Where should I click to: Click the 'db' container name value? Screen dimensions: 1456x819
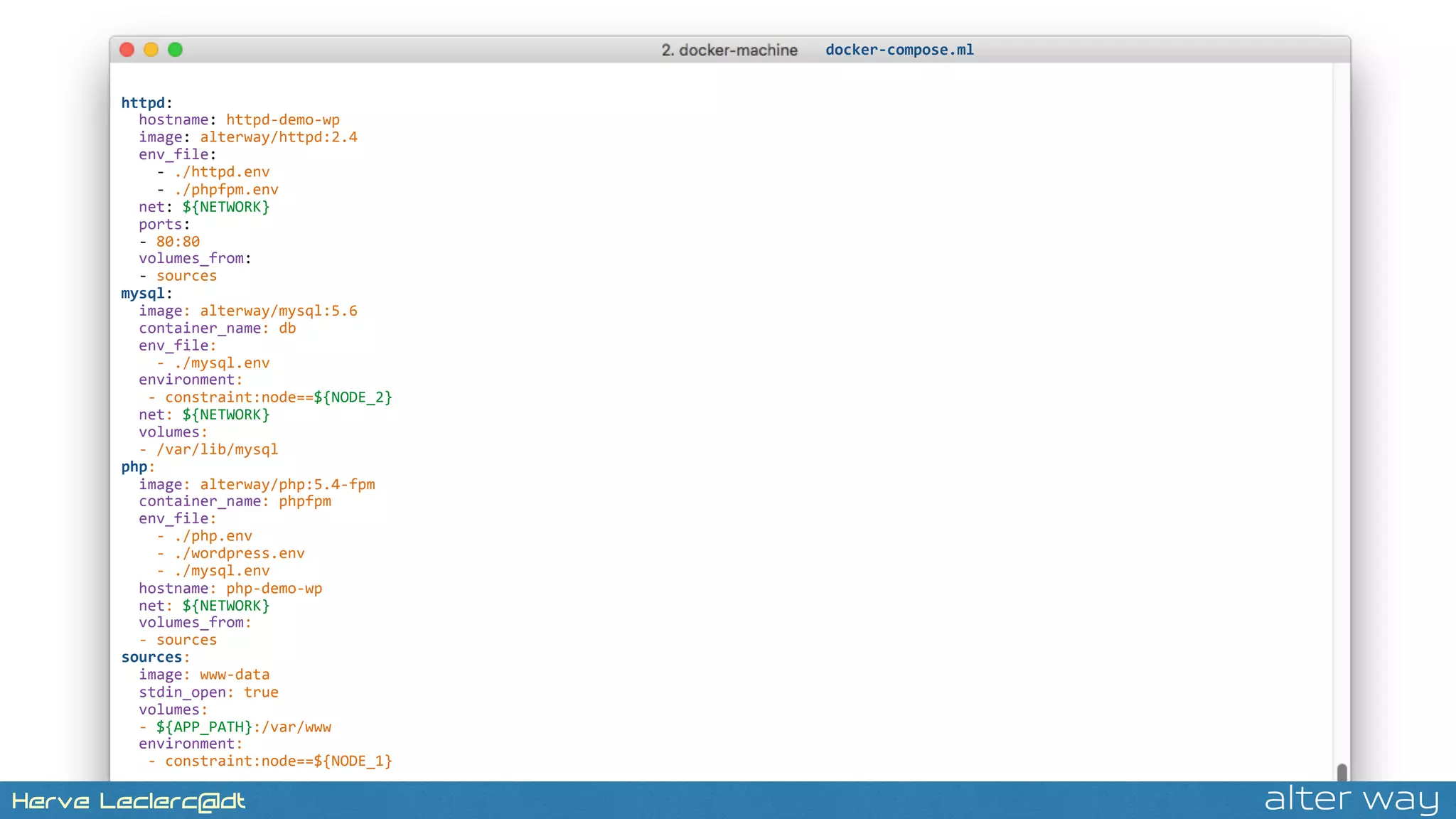point(287,328)
